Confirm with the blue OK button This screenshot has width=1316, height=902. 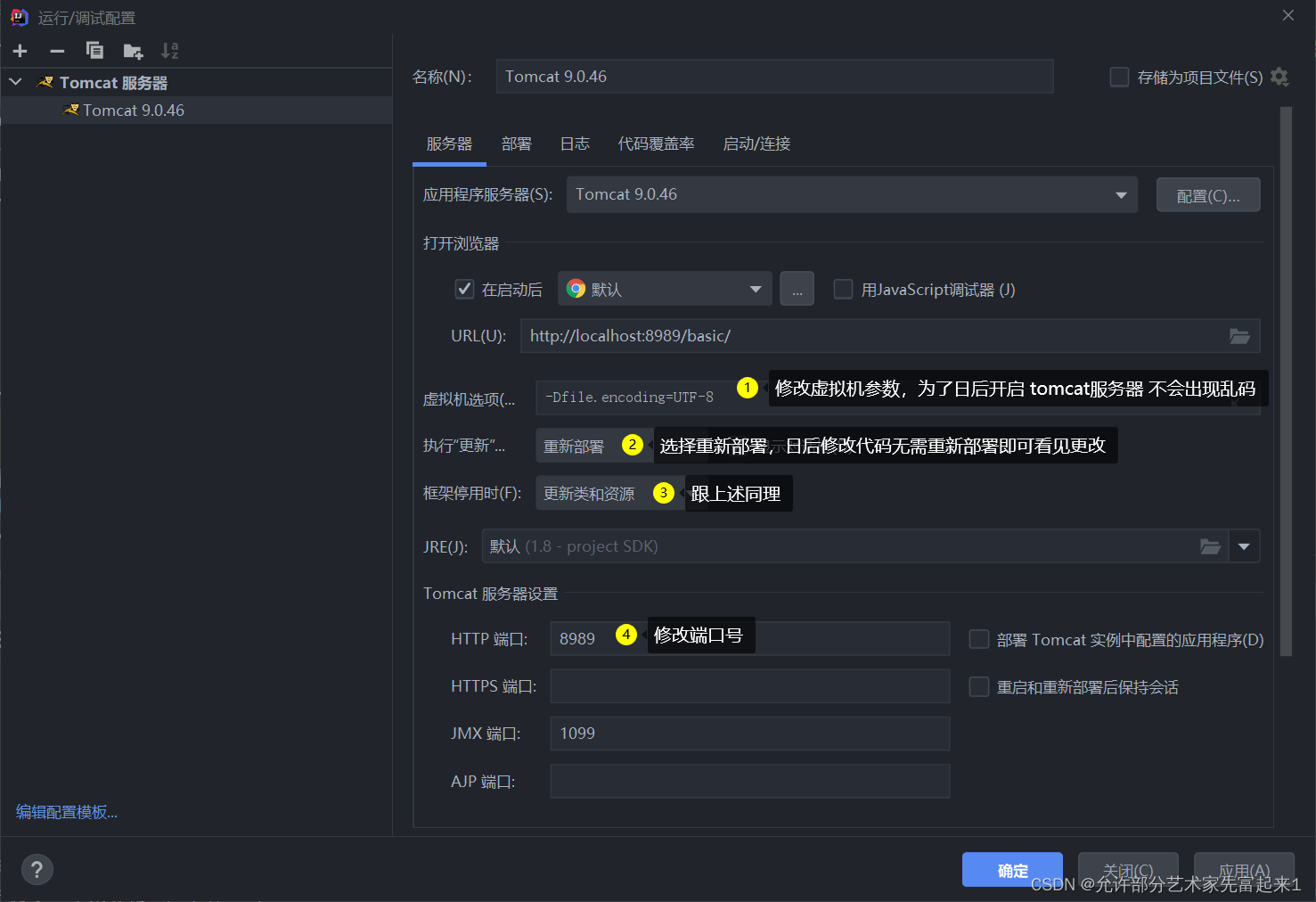1012,870
